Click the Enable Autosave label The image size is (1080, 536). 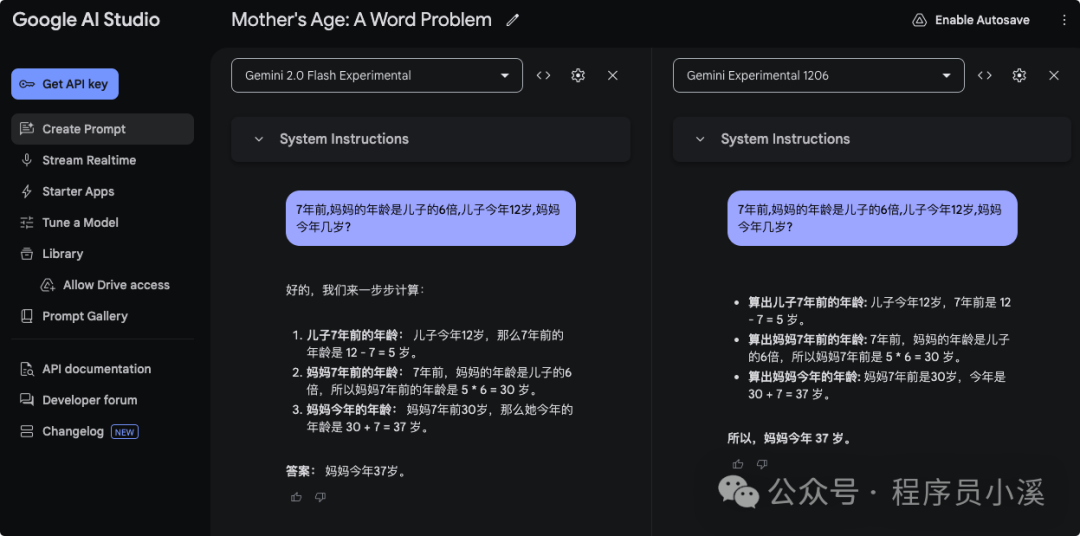tap(982, 20)
